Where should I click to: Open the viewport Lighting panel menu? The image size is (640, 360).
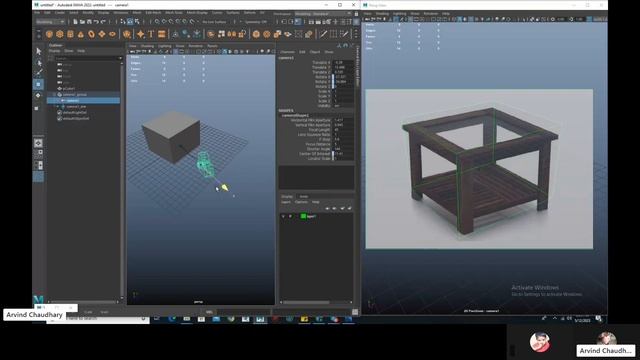[x=165, y=46]
